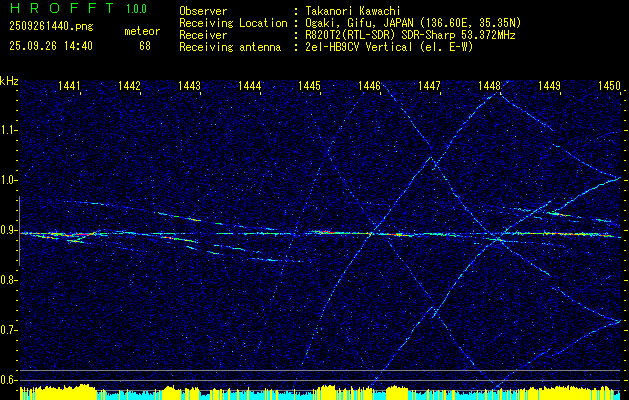Click the 1446 time axis marker
629x400 pixels.
coord(369,85)
